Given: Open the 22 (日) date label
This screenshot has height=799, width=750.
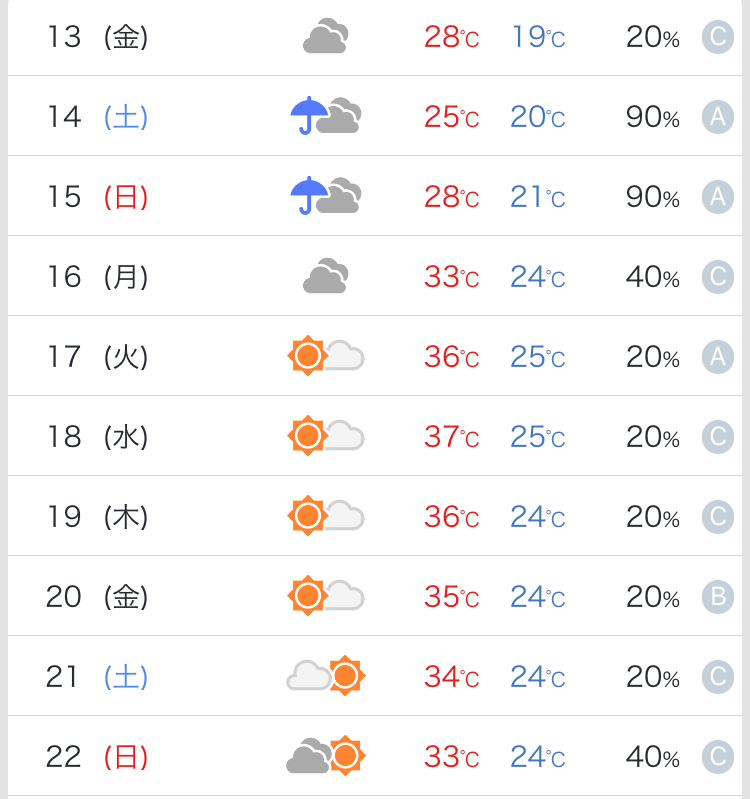Looking at the screenshot, I should click(x=97, y=756).
